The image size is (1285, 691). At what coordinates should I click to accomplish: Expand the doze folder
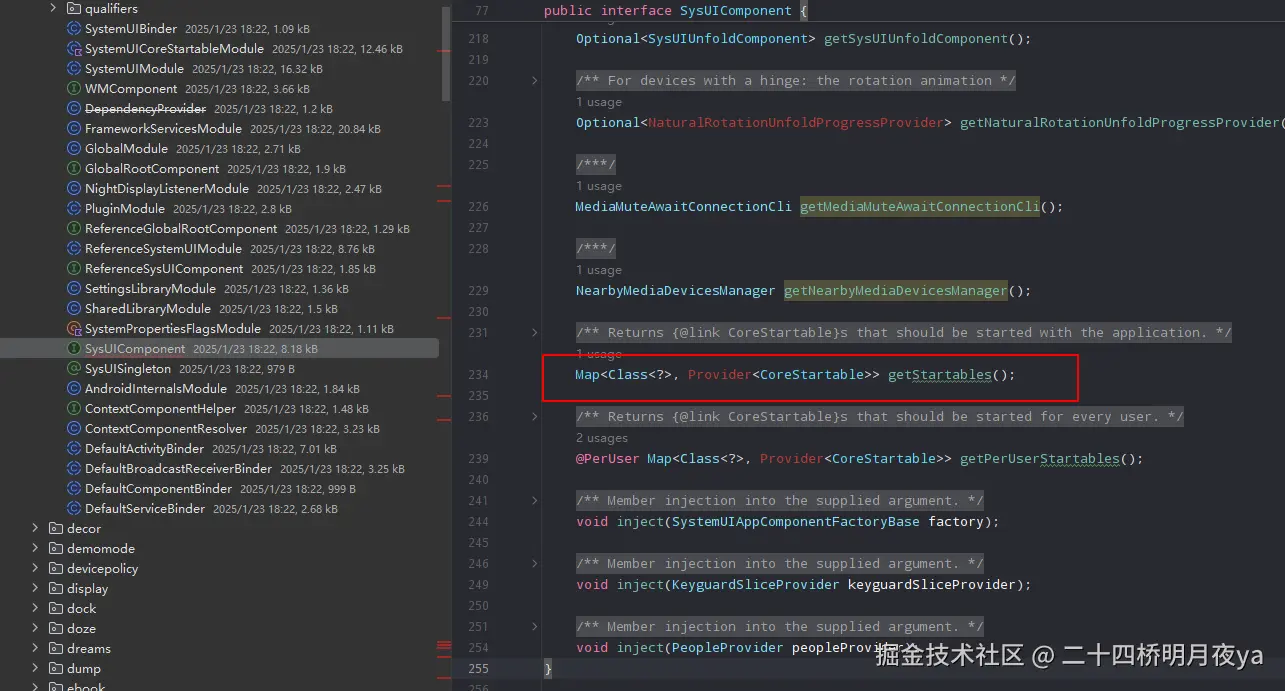click(x=35, y=628)
